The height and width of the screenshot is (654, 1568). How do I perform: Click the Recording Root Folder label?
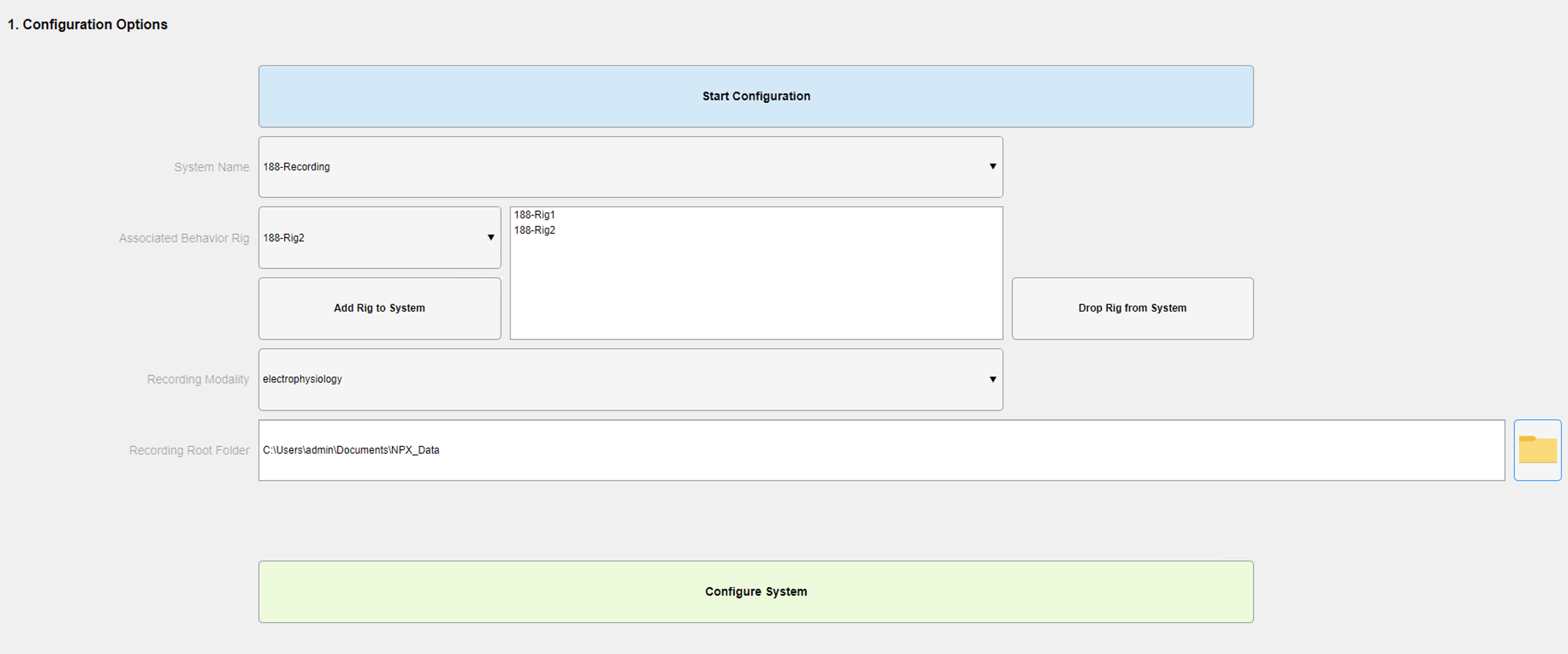coord(189,450)
